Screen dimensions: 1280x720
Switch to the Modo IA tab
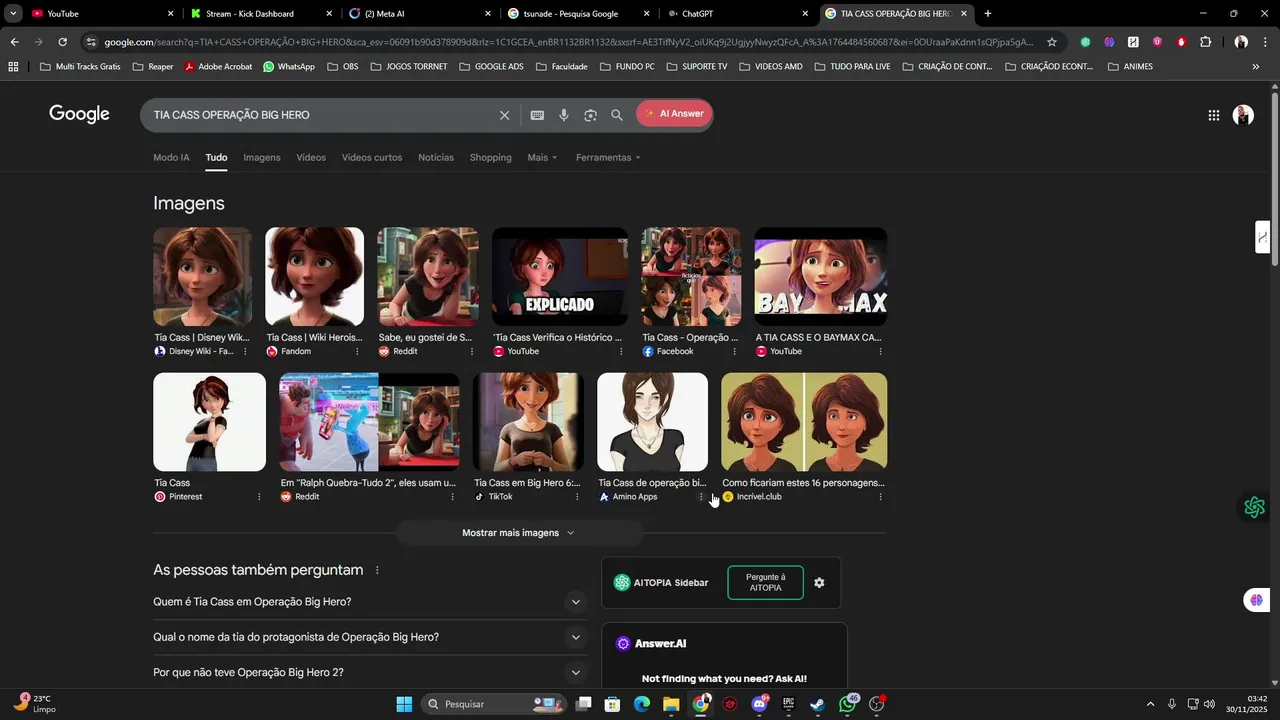tap(171, 158)
